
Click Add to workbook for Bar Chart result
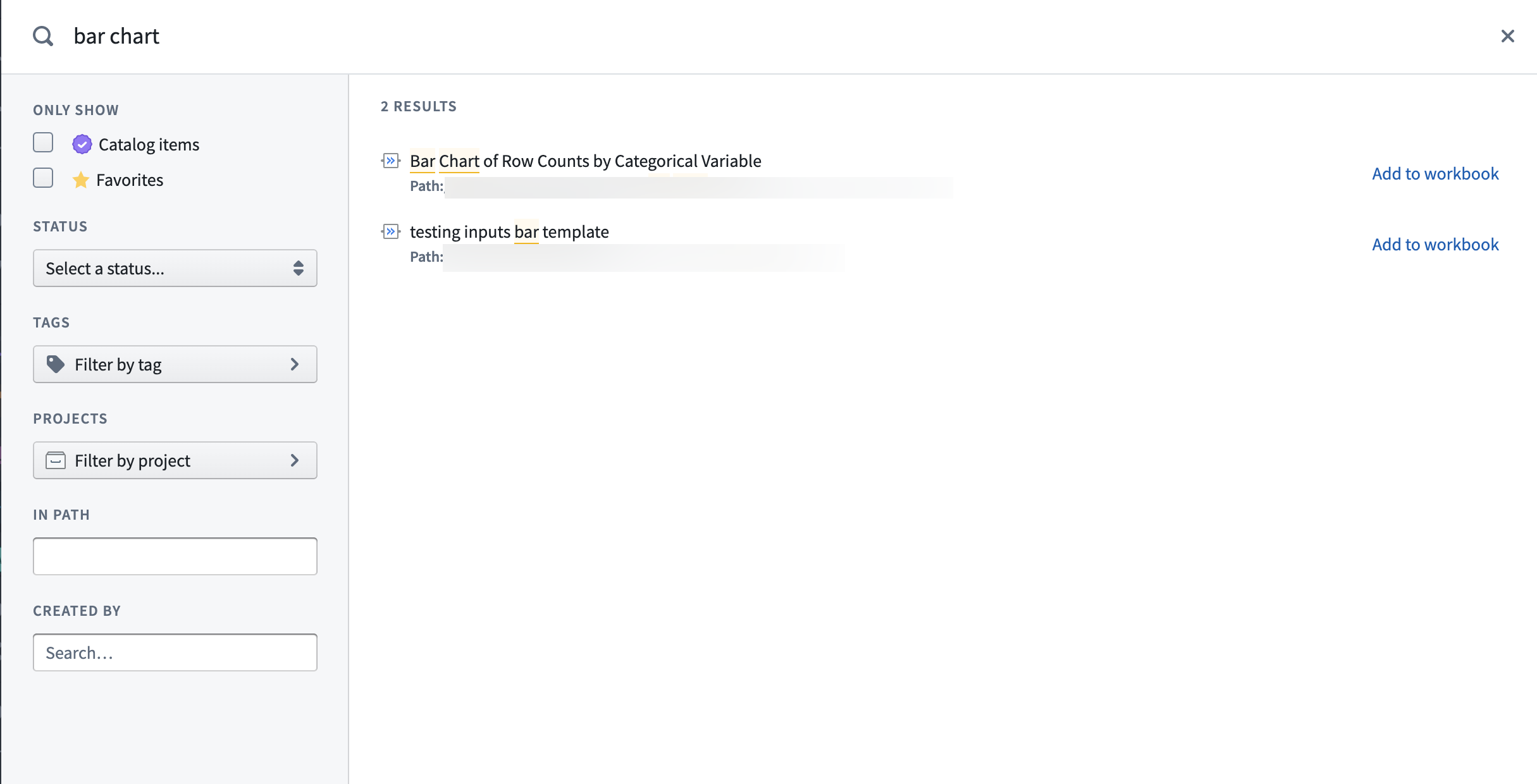(1435, 173)
